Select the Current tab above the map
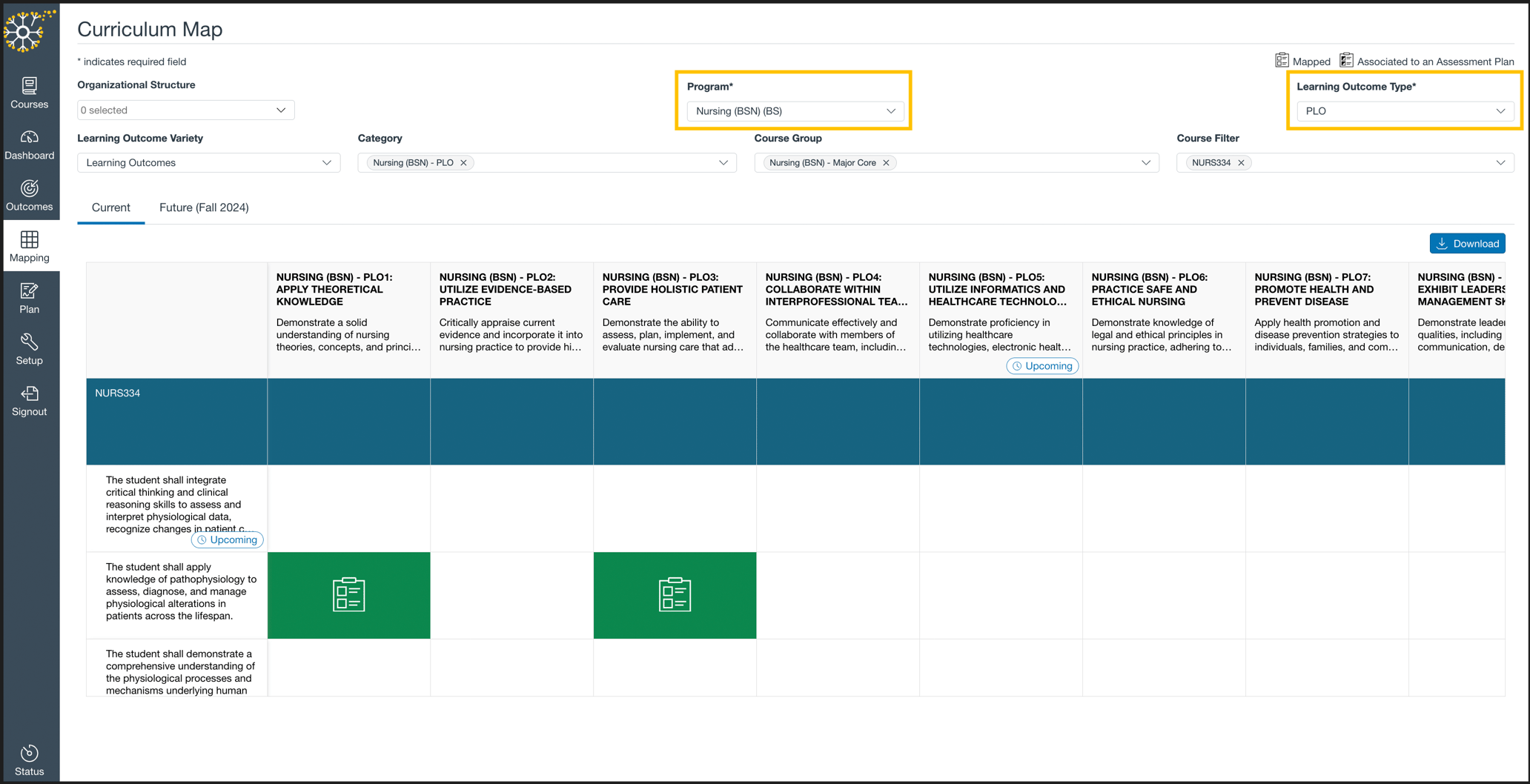Viewport: 1530px width, 784px height. click(x=110, y=207)
